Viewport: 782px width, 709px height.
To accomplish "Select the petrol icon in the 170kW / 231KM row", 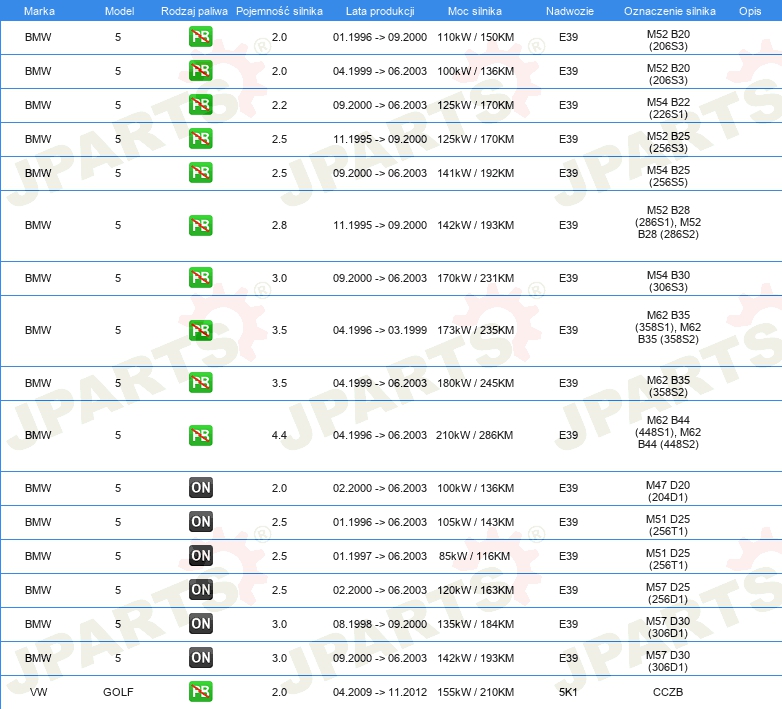I will coord(201,278).
